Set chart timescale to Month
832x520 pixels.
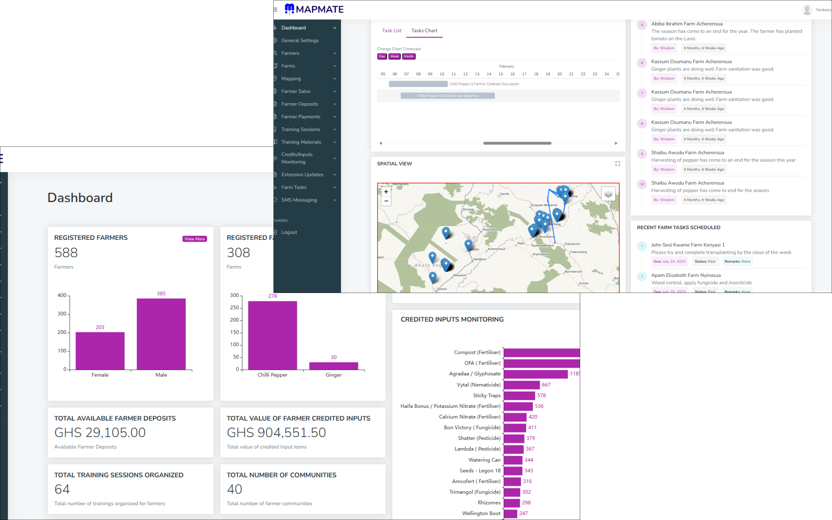[409, 57]
